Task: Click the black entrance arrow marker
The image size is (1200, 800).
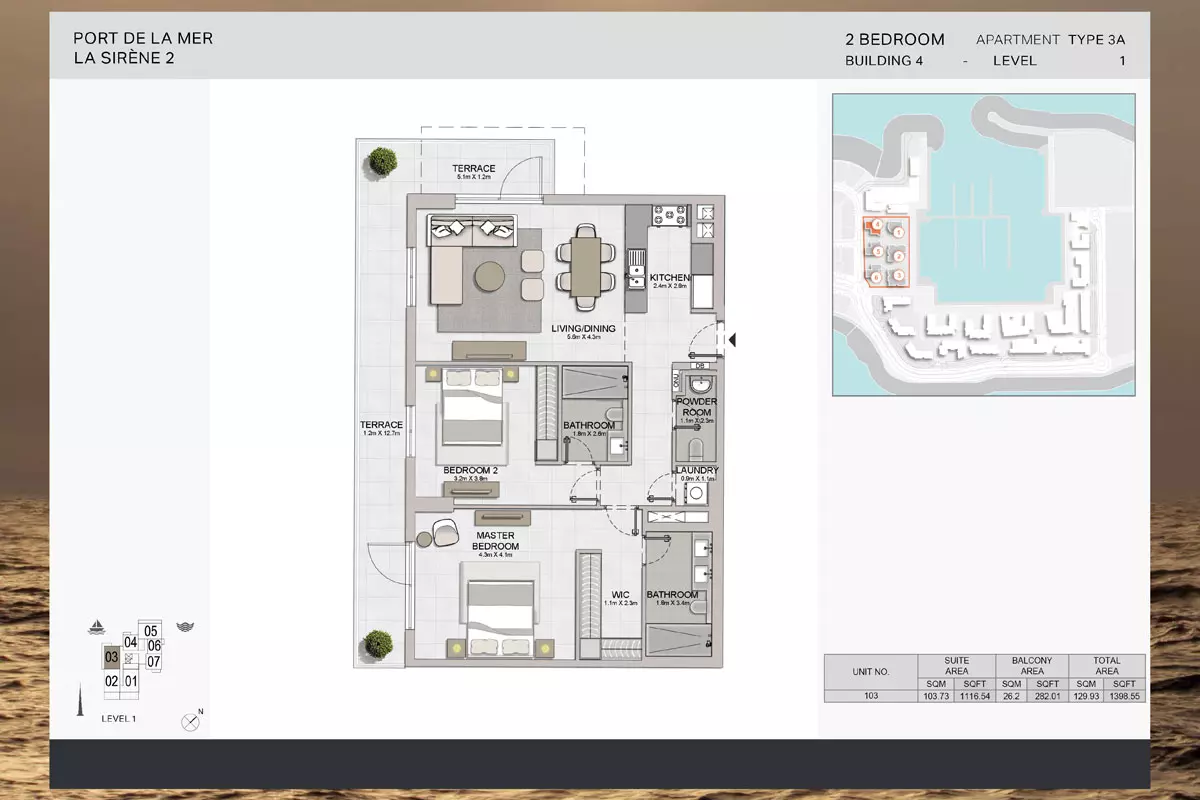Action: pyautogui.click(x=732, y=341)
